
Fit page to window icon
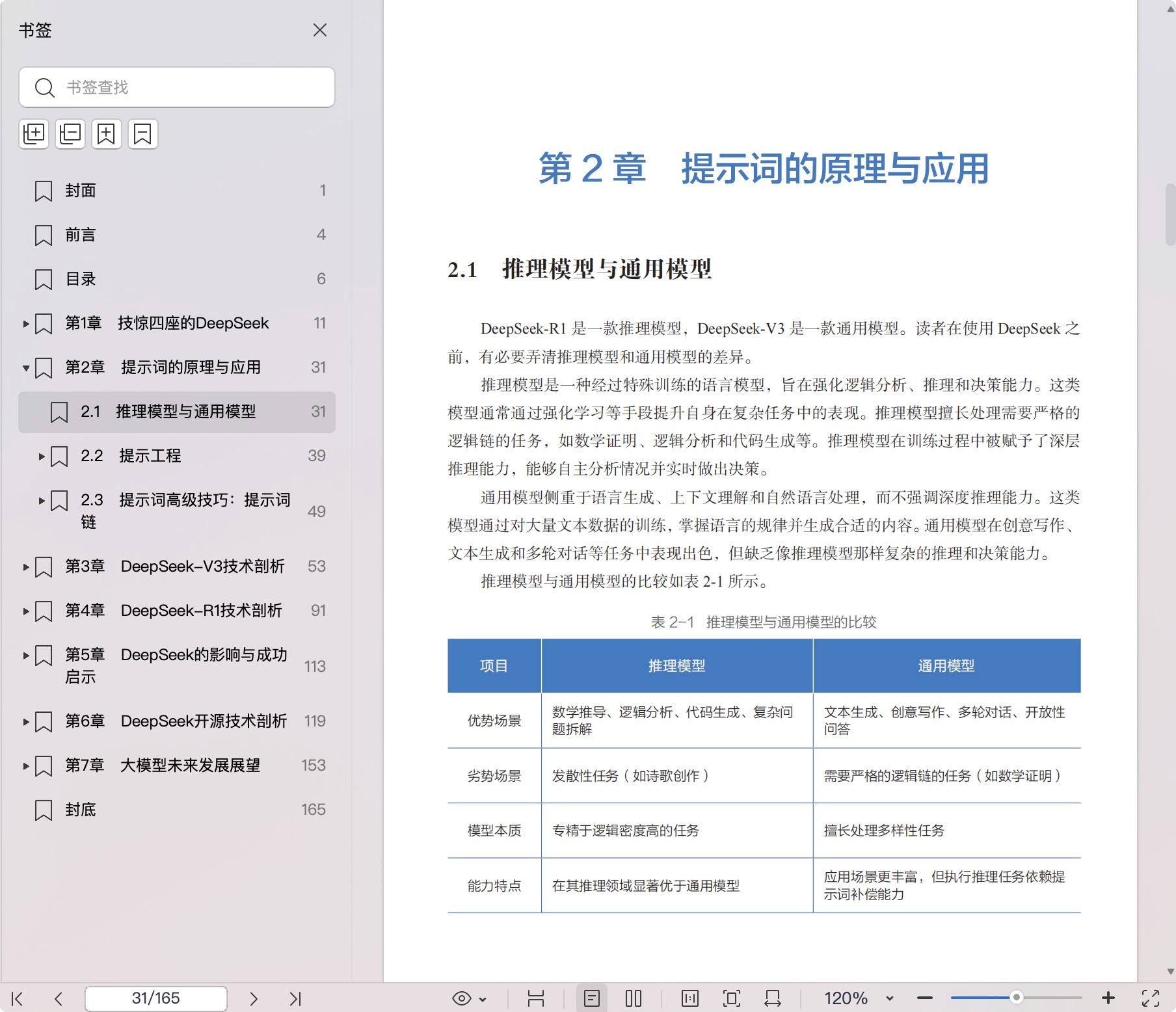pos(732,998)
